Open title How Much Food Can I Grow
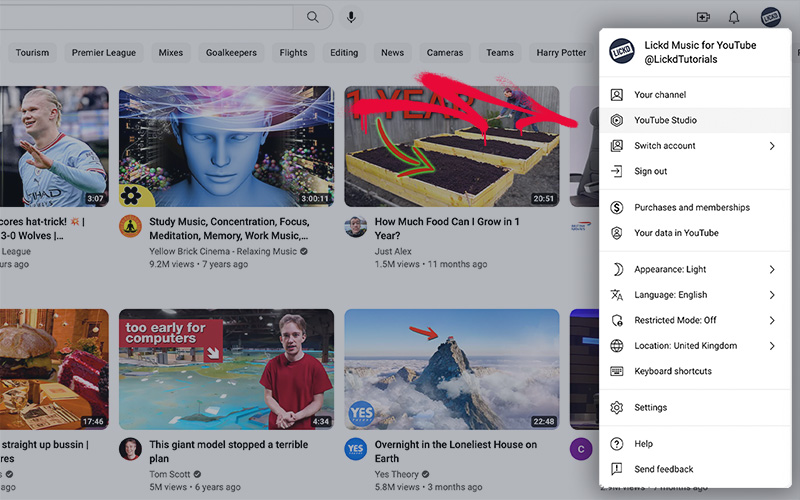800x500 pixels. point(447,229)
